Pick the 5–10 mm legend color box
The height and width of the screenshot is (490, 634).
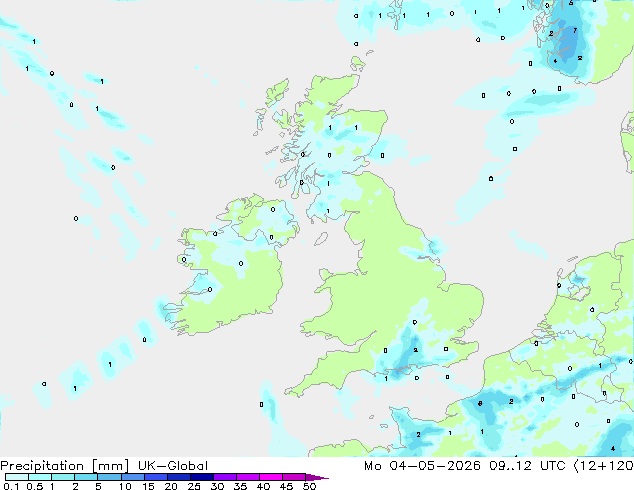[109, 477]
